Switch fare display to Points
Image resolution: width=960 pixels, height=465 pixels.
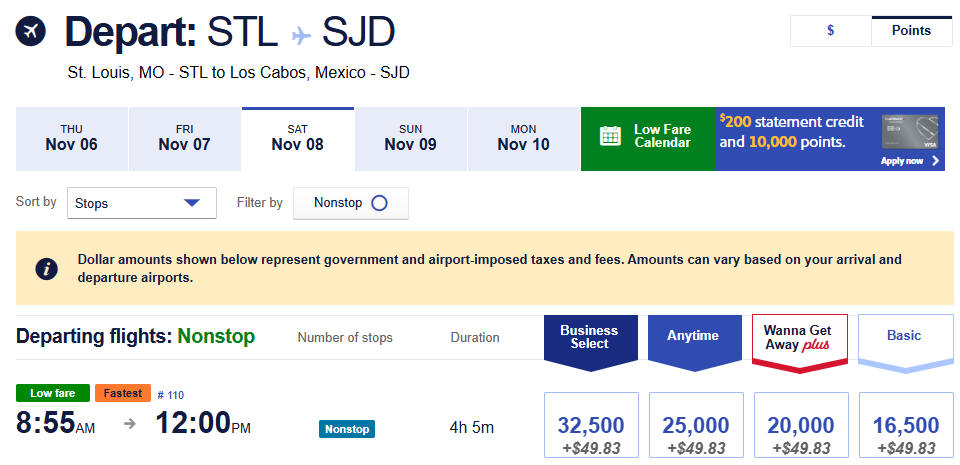911,31
